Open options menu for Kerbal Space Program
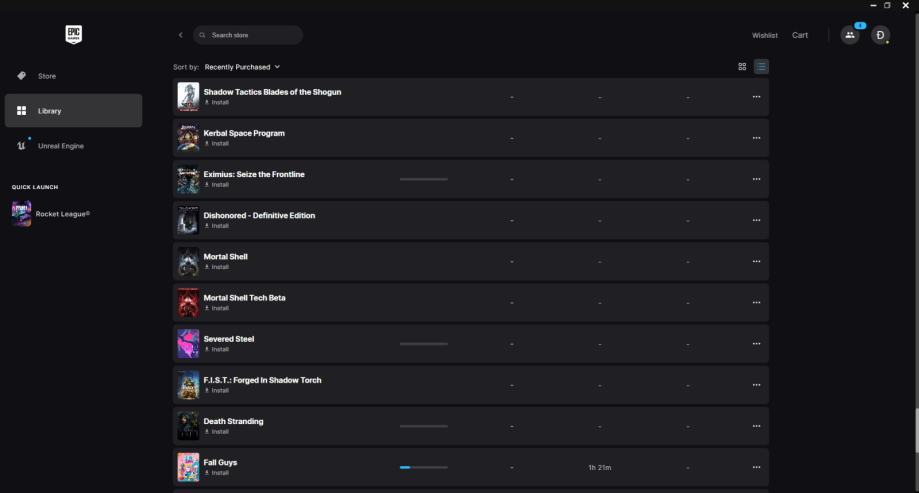 coord(756,138)
